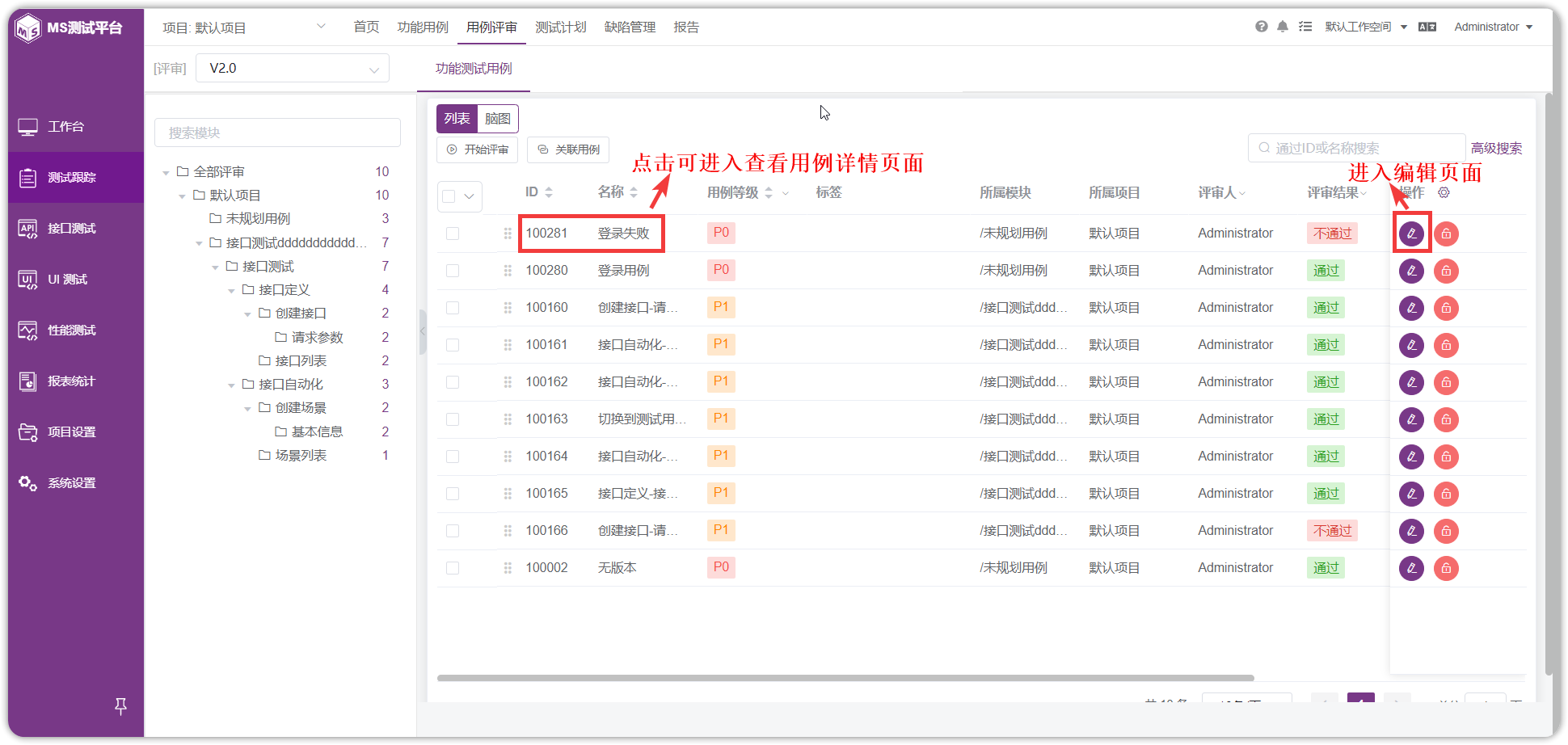Check the checkbox for case 100166
The image size is (1568, 745).
453,531
